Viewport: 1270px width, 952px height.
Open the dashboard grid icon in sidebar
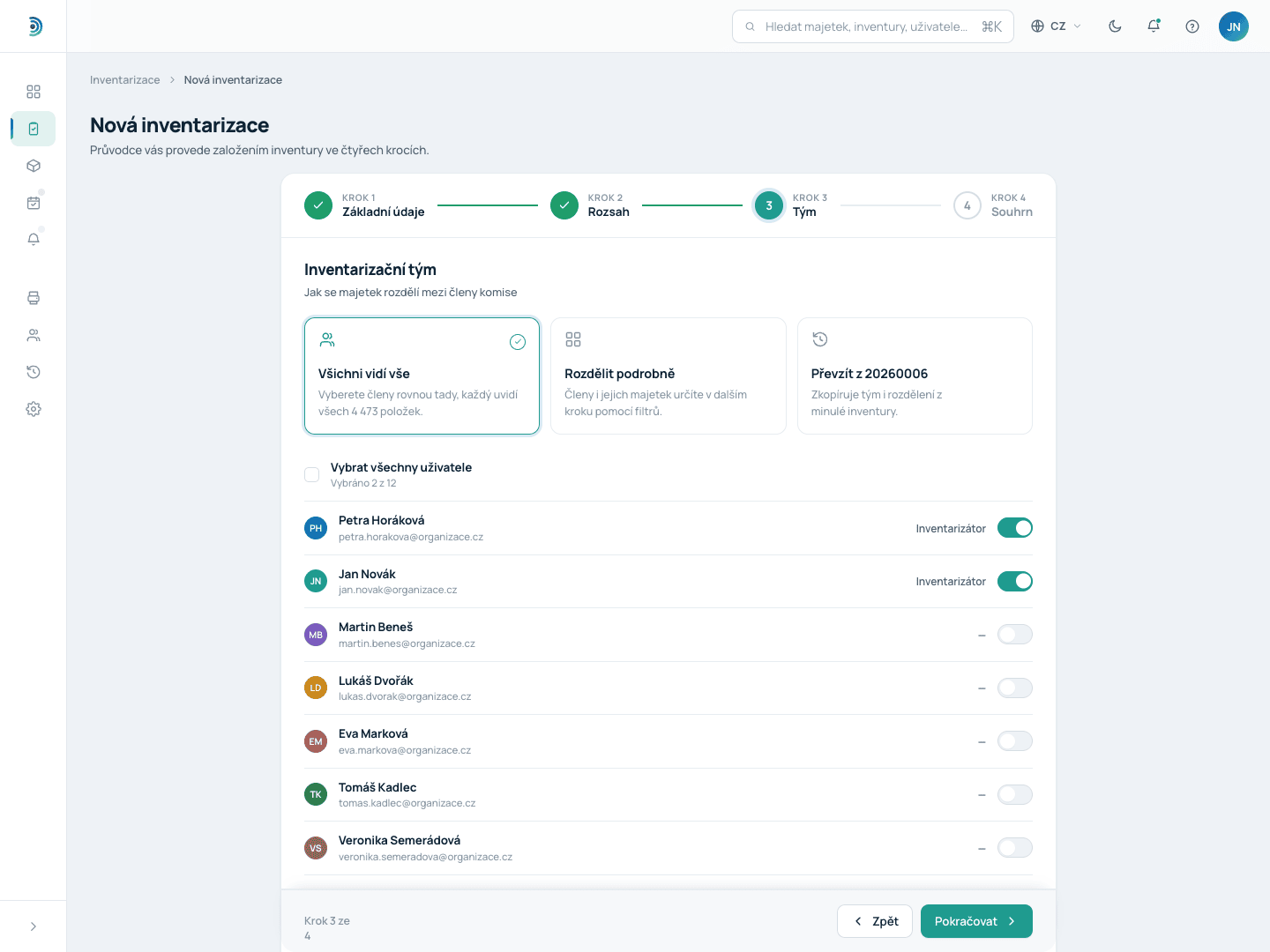click(x=34, y=92)
